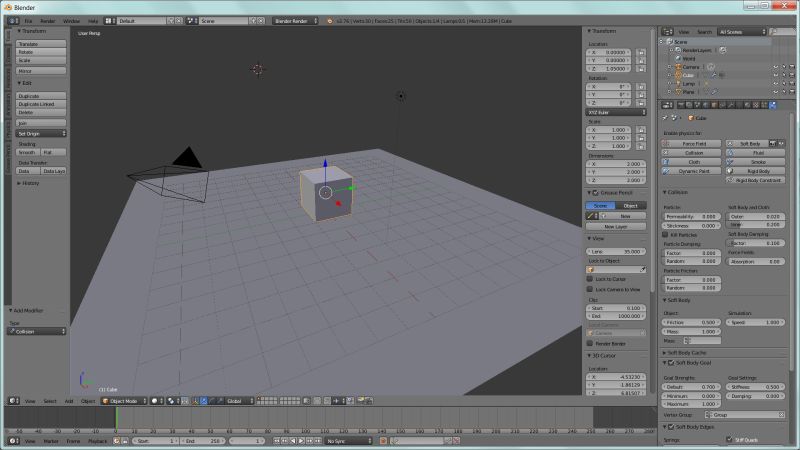
Task: Open the Window menu in info header
Action: pyautogui.click(x=71, y=21)
